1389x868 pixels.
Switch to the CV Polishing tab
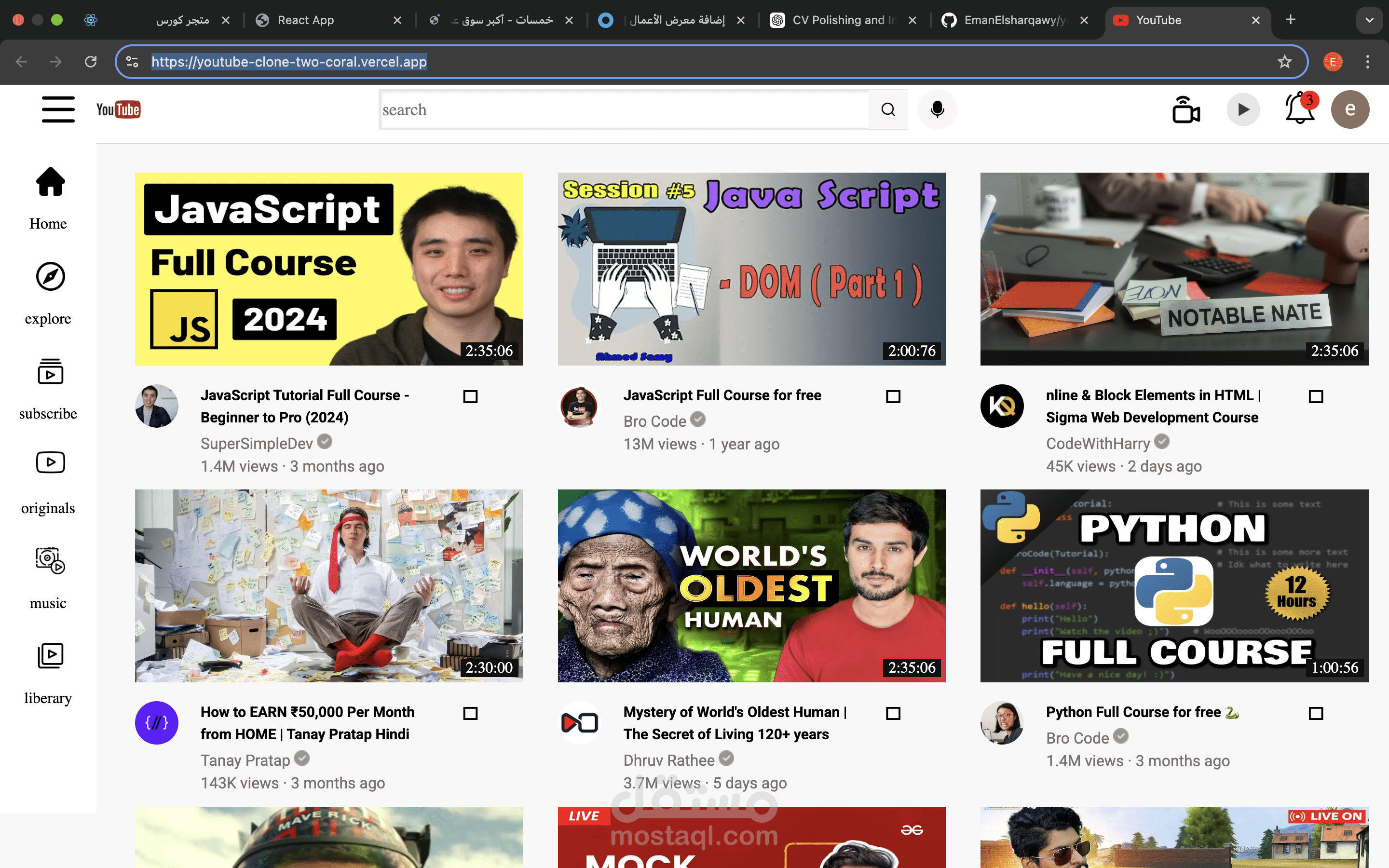[x=844, y=20]
